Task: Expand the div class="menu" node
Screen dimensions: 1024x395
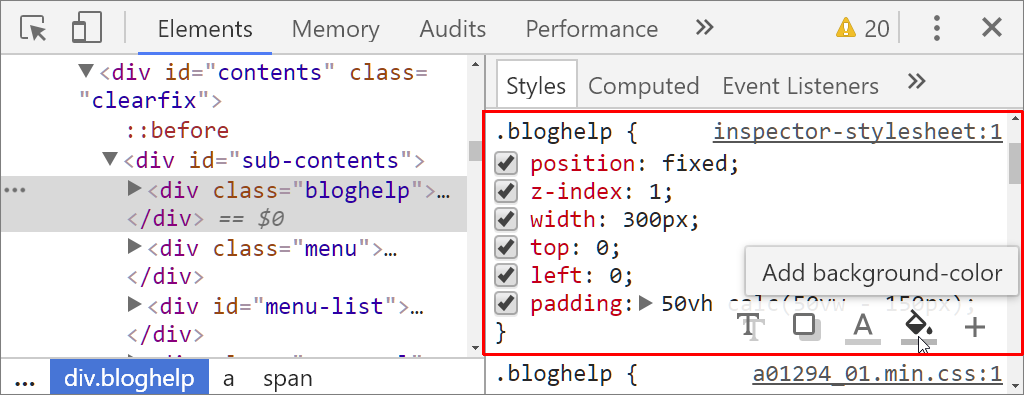Action: click(135, 246)
